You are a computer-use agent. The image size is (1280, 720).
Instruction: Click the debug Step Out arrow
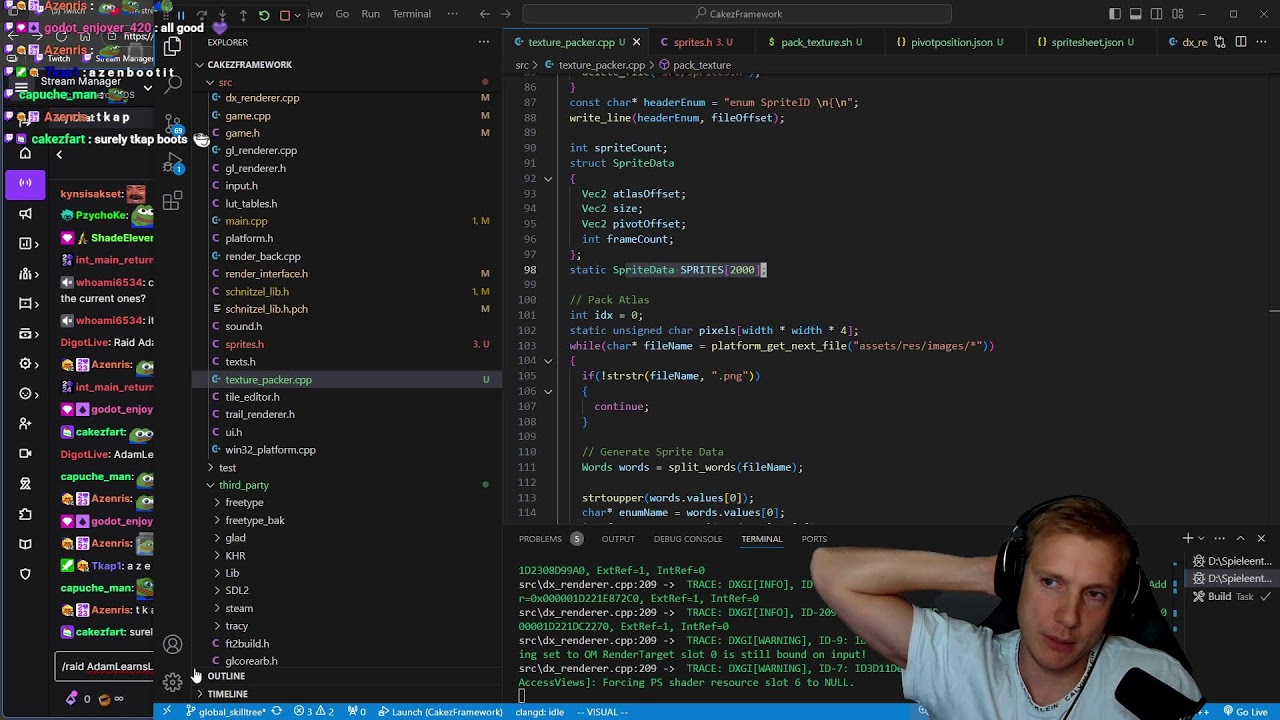pos(243,15)
